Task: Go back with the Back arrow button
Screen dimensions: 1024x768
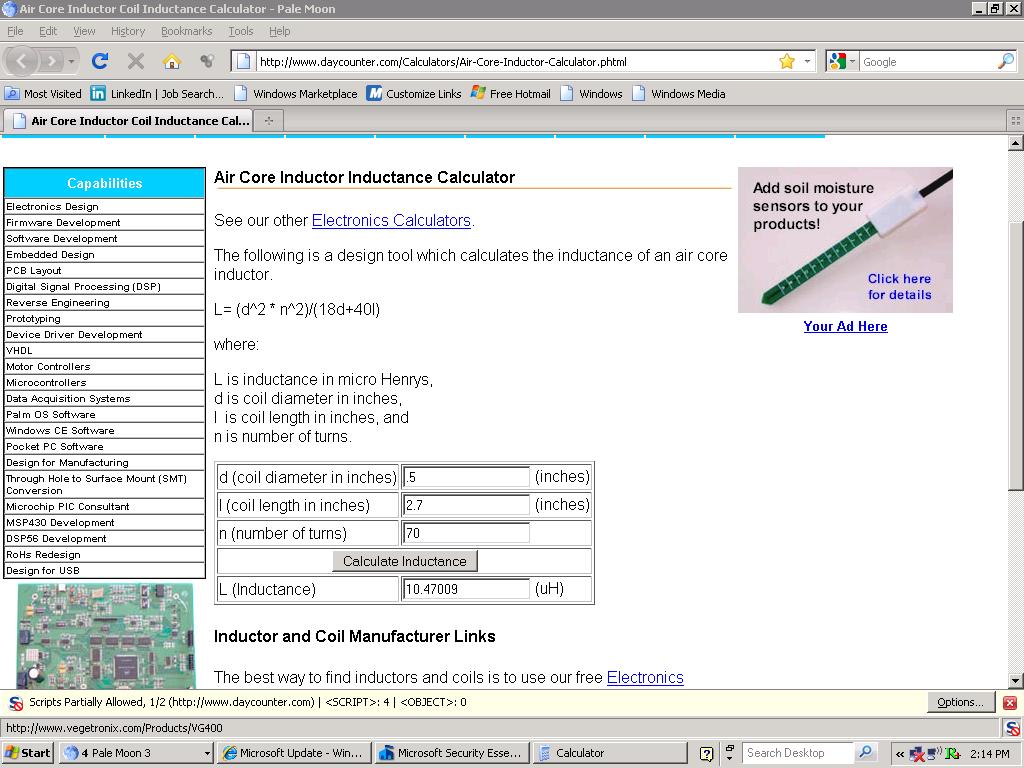Action: click(x=21, y=61)
